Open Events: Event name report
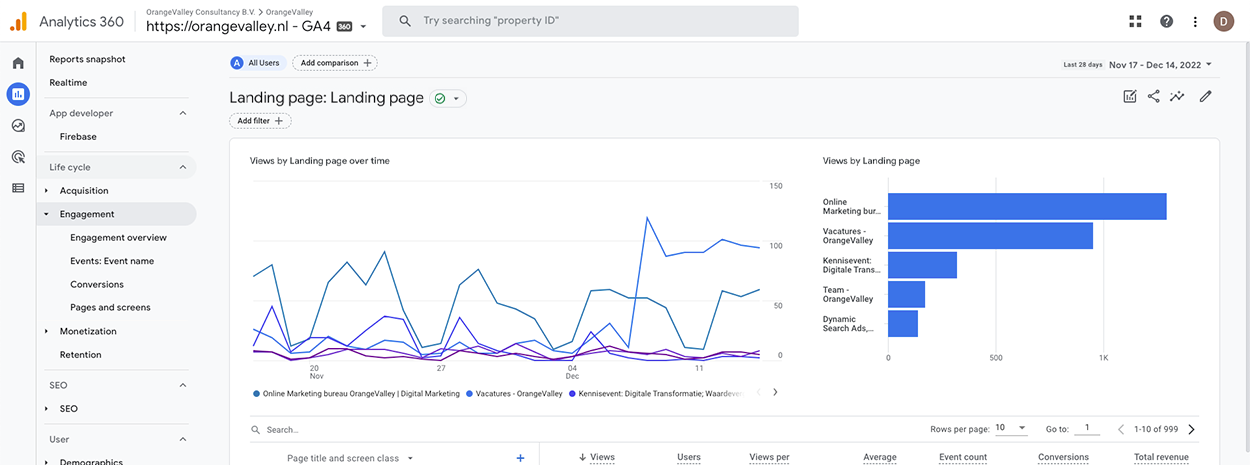 coord(112,261)
